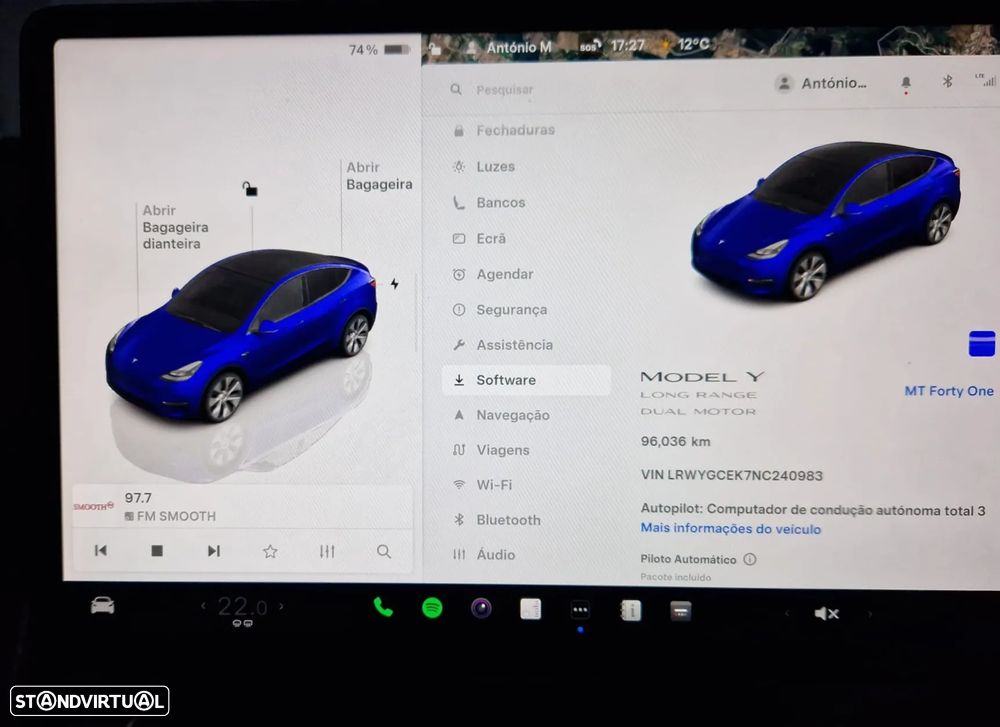The width and height of the screenshot is (1000, 727).
Task: Decrease cabin temperature with left arrow
Action: 203,606
